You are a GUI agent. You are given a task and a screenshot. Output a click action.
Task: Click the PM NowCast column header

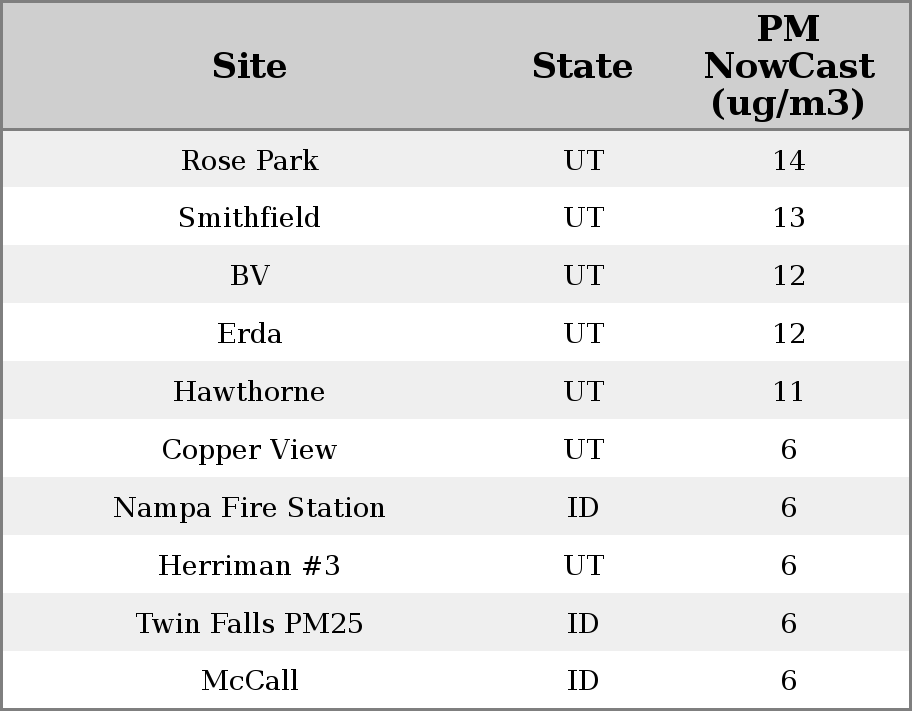click(788, 66)
